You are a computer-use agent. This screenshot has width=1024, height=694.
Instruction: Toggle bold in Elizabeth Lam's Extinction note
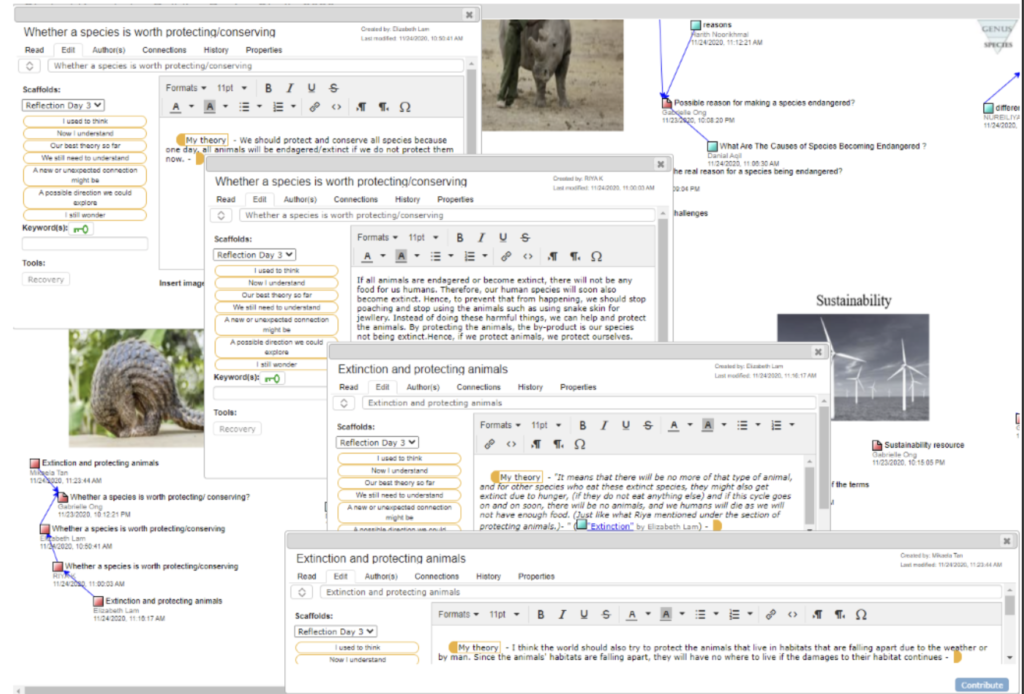(583, 425)
